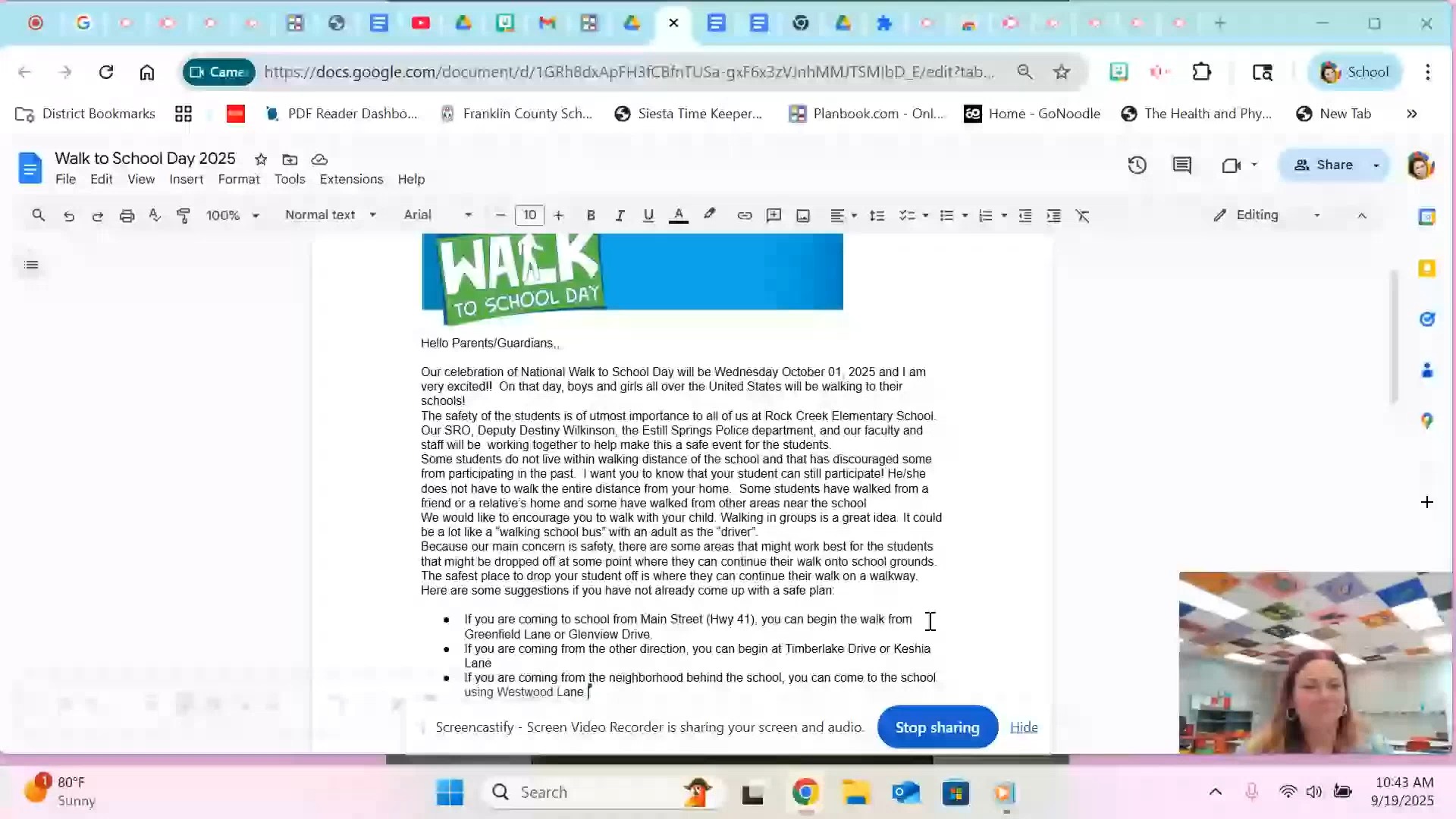
Task: Click the Add comment icon in toolbar
Action: click(773, 215)
